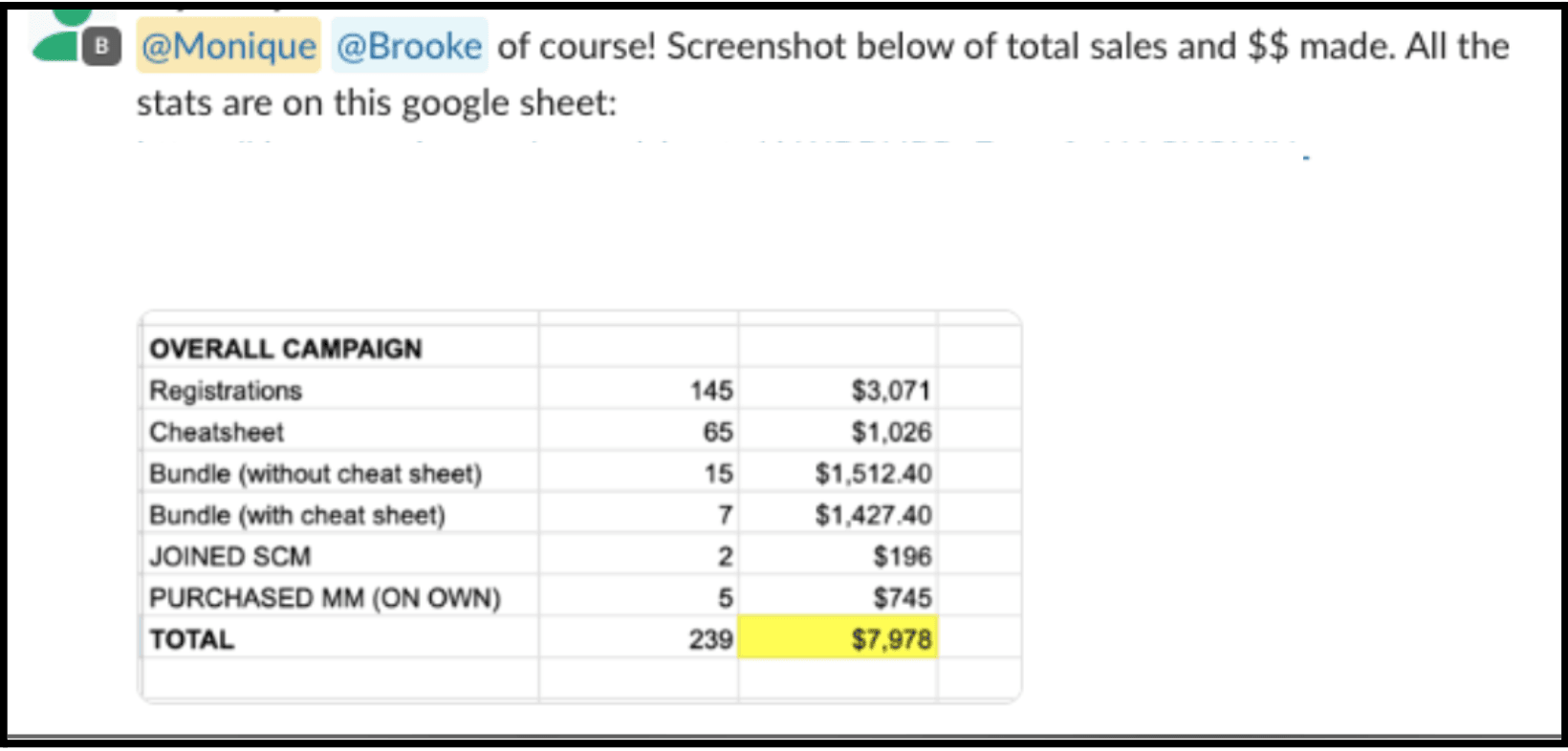Click the gray B badge icon
This screenshot has height=751, width=1568.
(x=101, y=46)
